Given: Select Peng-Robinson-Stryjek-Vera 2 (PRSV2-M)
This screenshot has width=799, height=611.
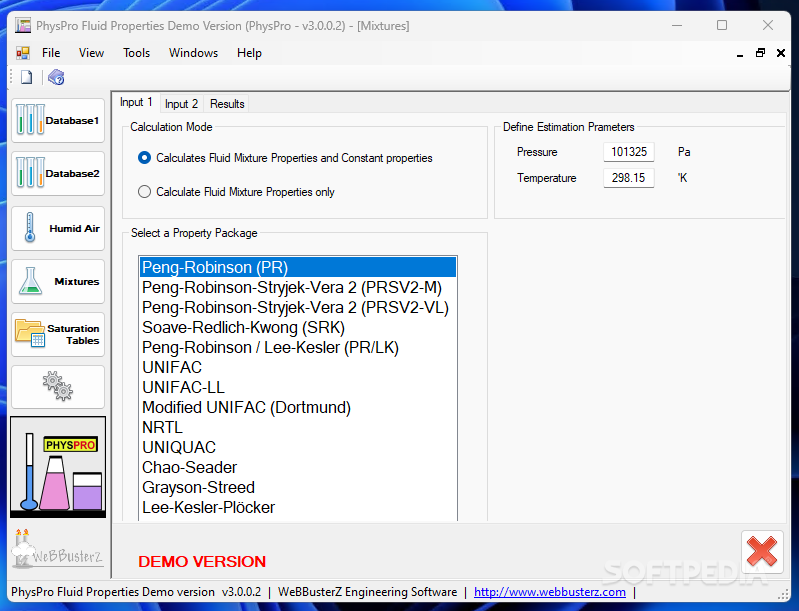Looking at the screenshot, I should (298, 287).
